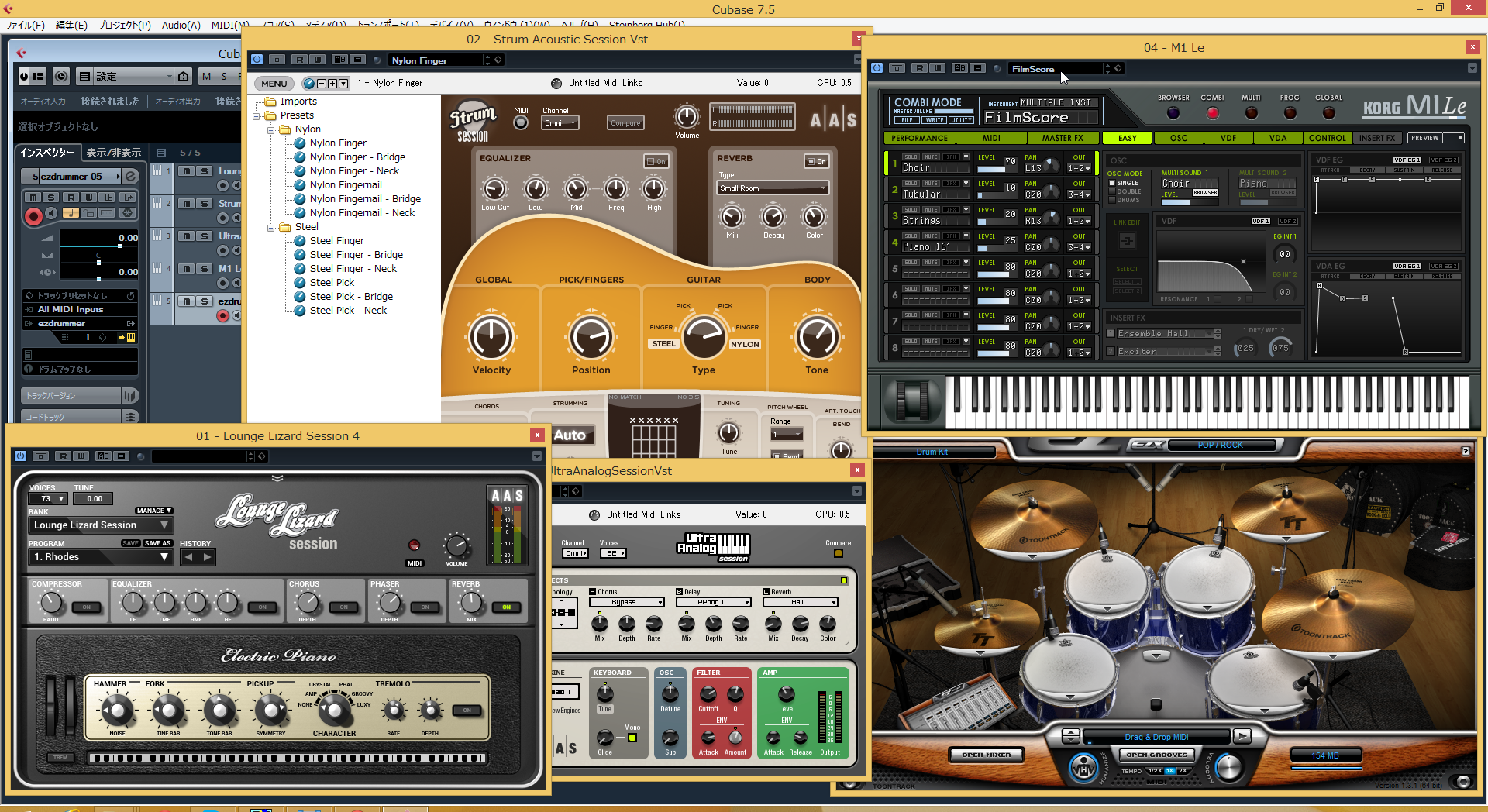Open Lounge Lizard Bank dropdown
This screenshot has height=812, width=1488.
click(101, 525)
